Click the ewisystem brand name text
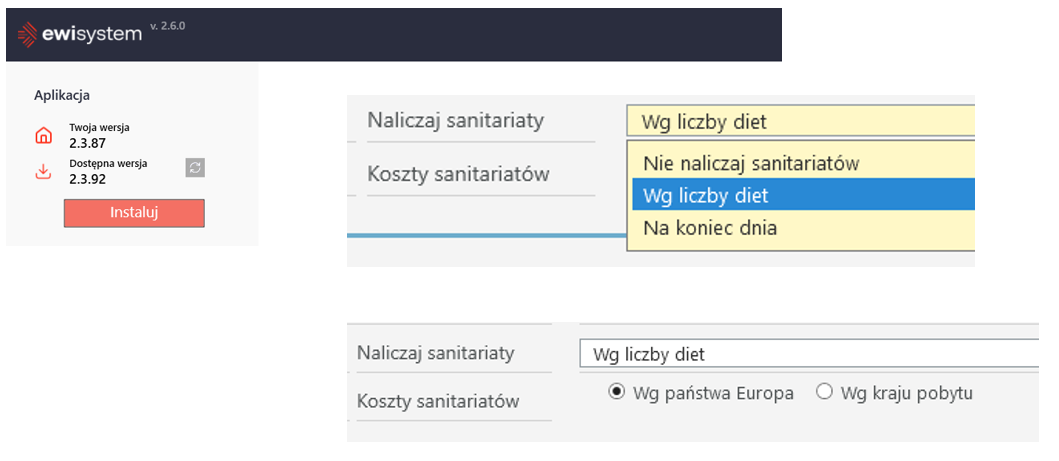Viewport: 1059px width, 461px height. [x=92, y=34]
